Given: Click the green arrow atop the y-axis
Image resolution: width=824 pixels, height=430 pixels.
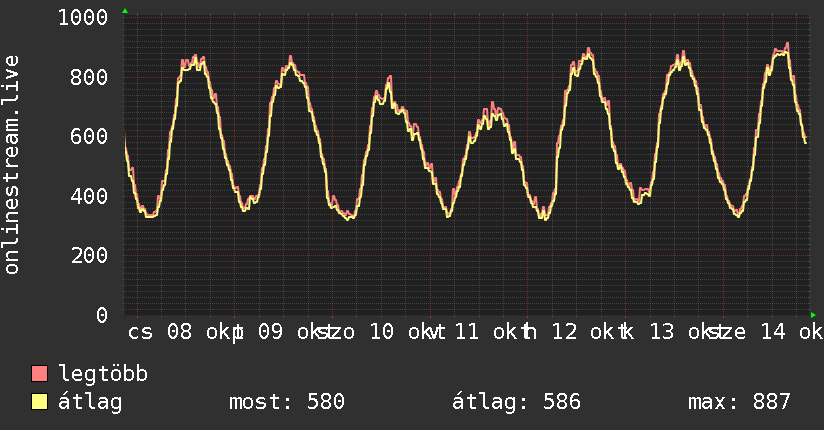Looking at the screenshot, I should [125, 11].
